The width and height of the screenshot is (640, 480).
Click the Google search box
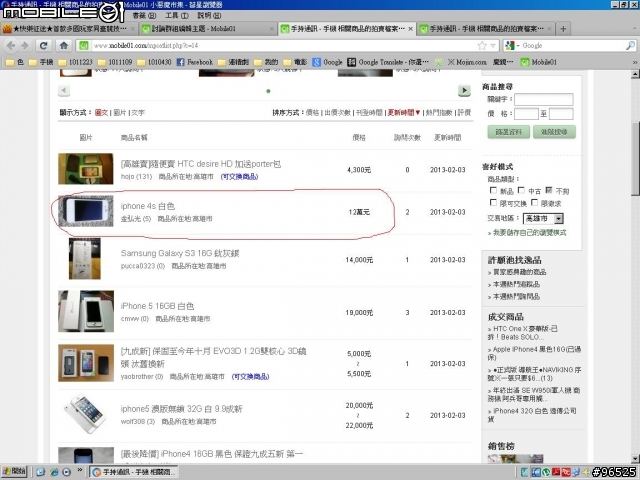(x=571, y=45)
